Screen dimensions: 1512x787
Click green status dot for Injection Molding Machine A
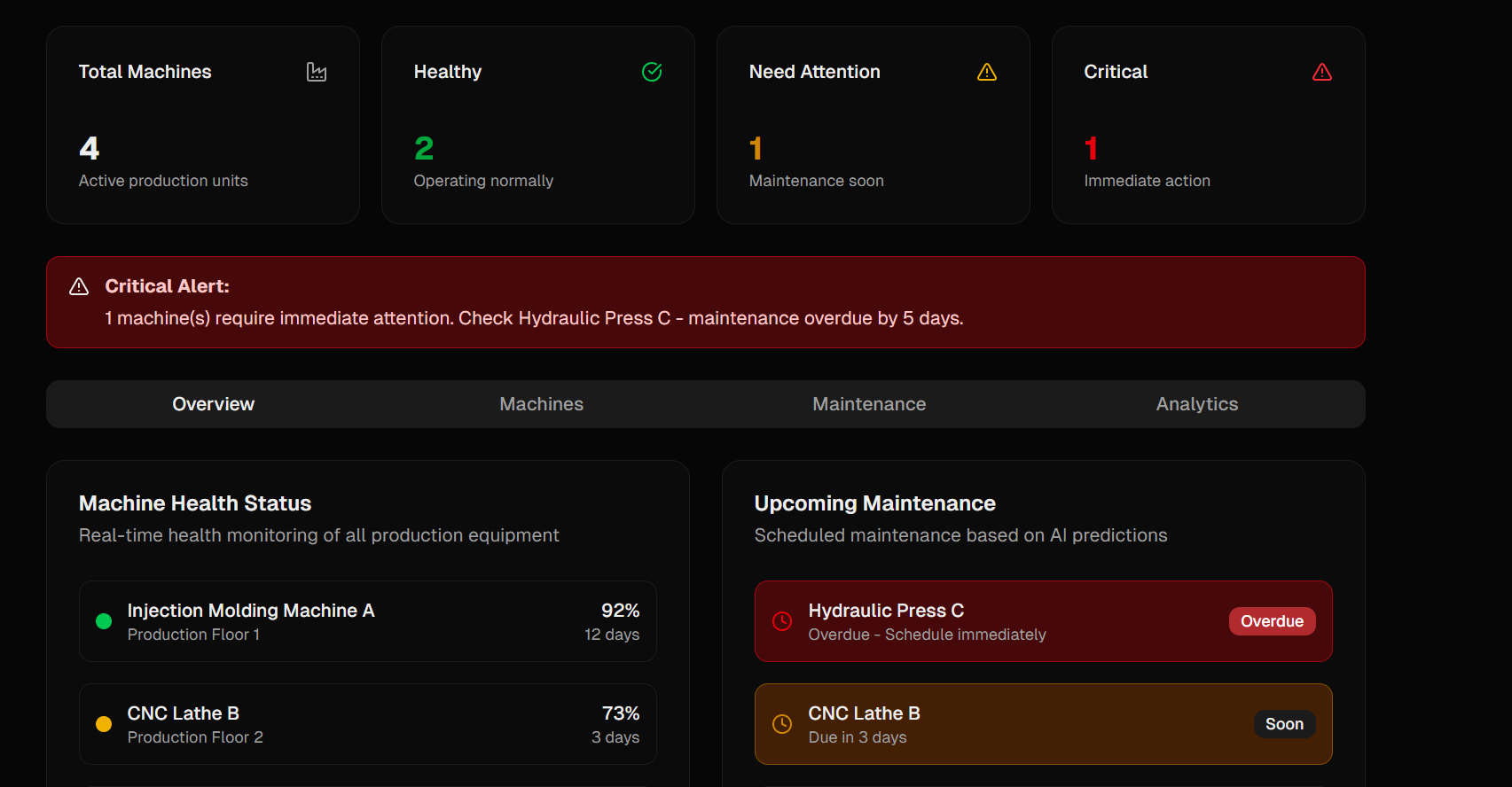tap(104, 621)
